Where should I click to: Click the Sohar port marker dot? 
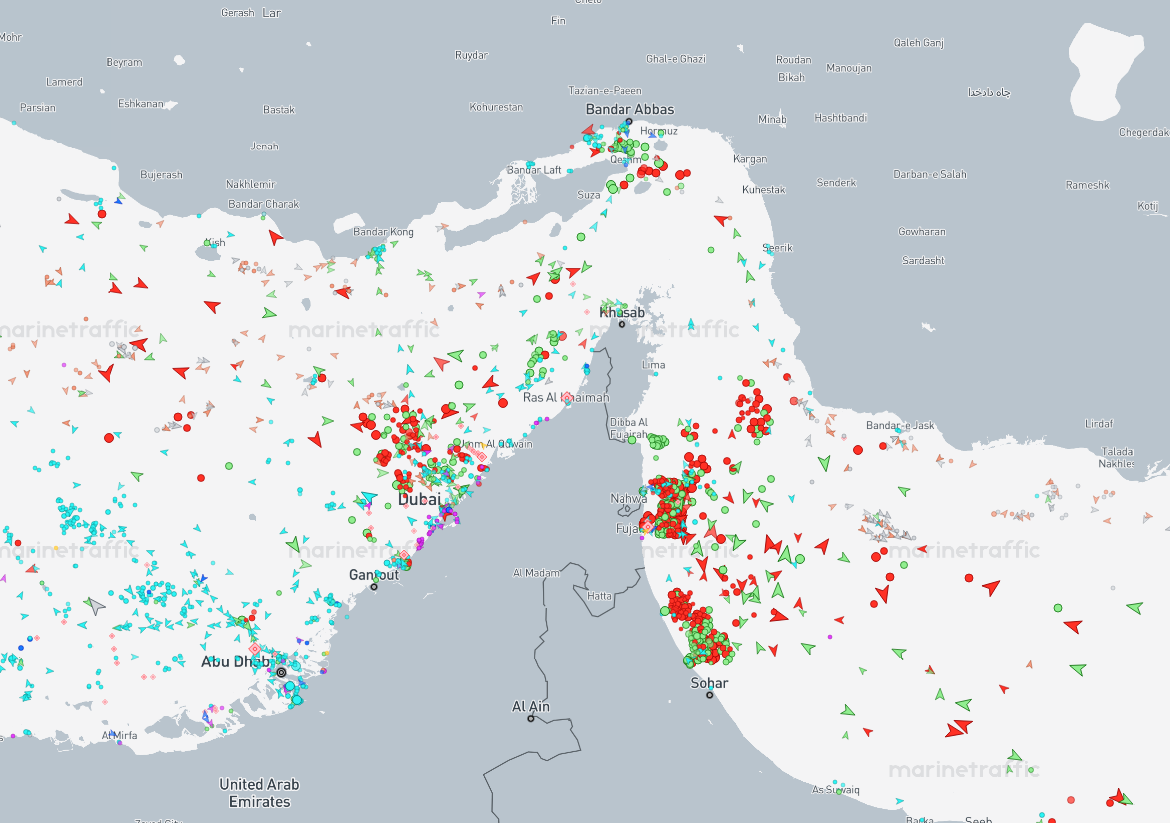710,695
